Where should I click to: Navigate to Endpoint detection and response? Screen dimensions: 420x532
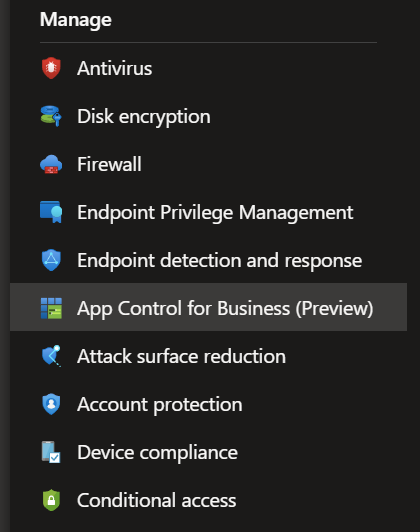click(x=219, y=260)
